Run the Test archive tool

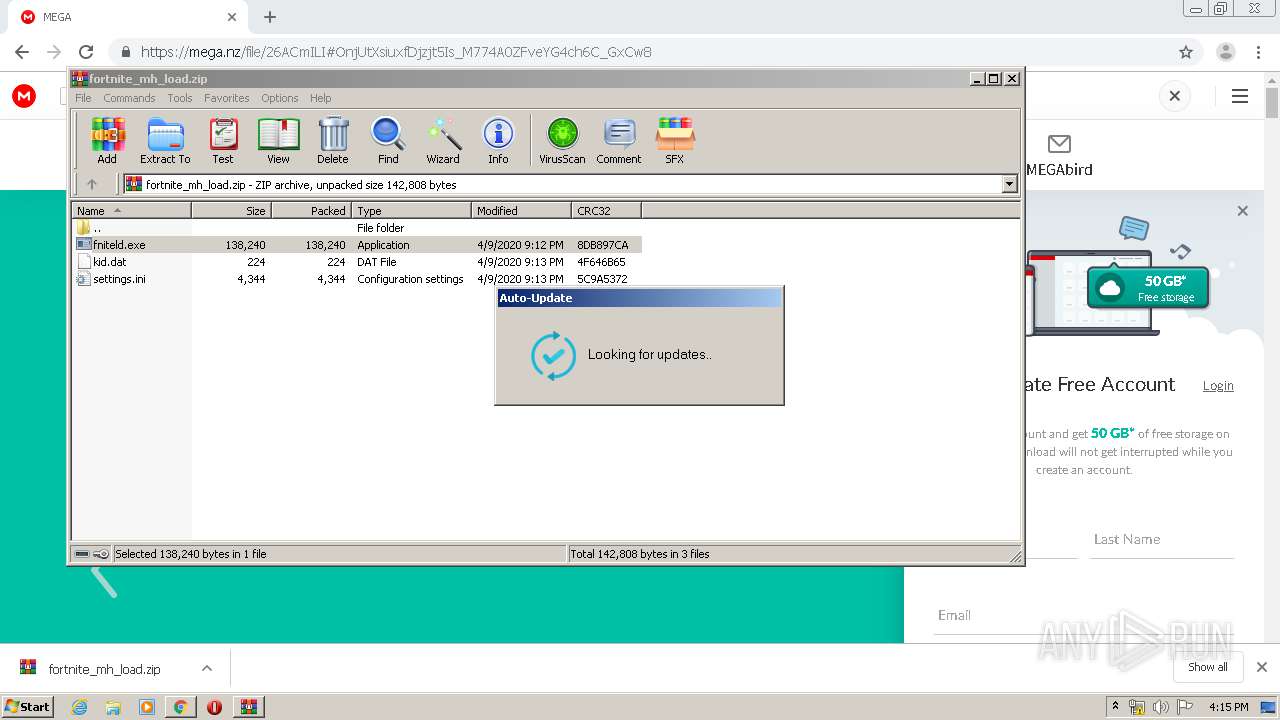(223, 140)
